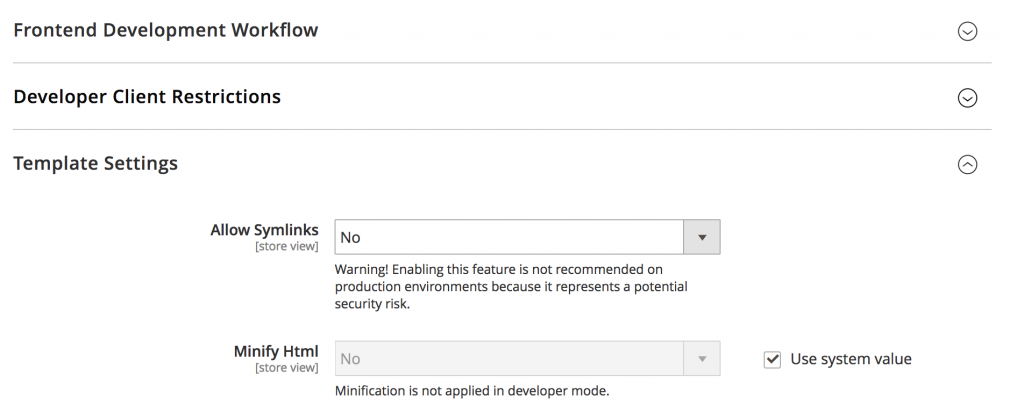Click the Developer Client Restrictions section title
This screenshot has width=1024, height=404.
(147, 97)
